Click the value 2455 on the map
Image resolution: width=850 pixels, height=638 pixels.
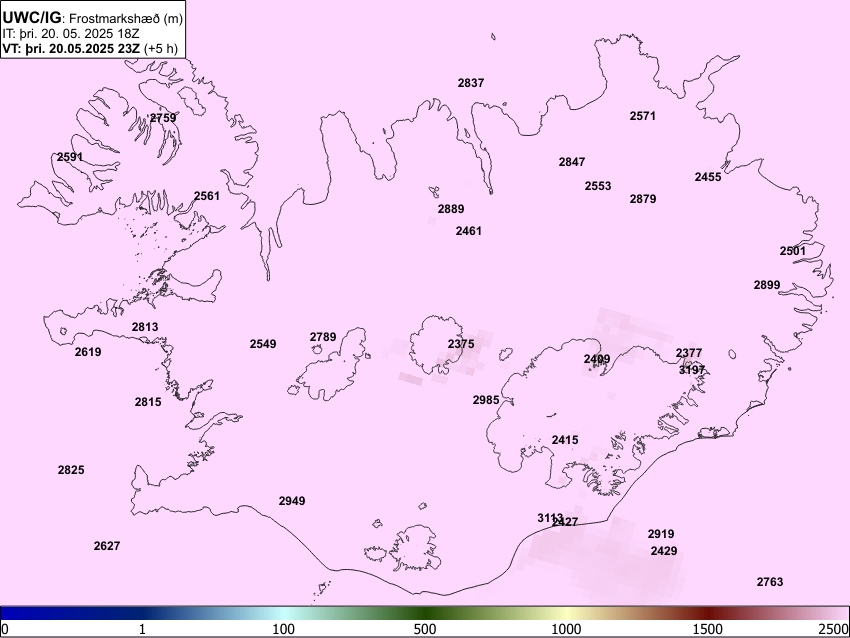tap(708, 177)
